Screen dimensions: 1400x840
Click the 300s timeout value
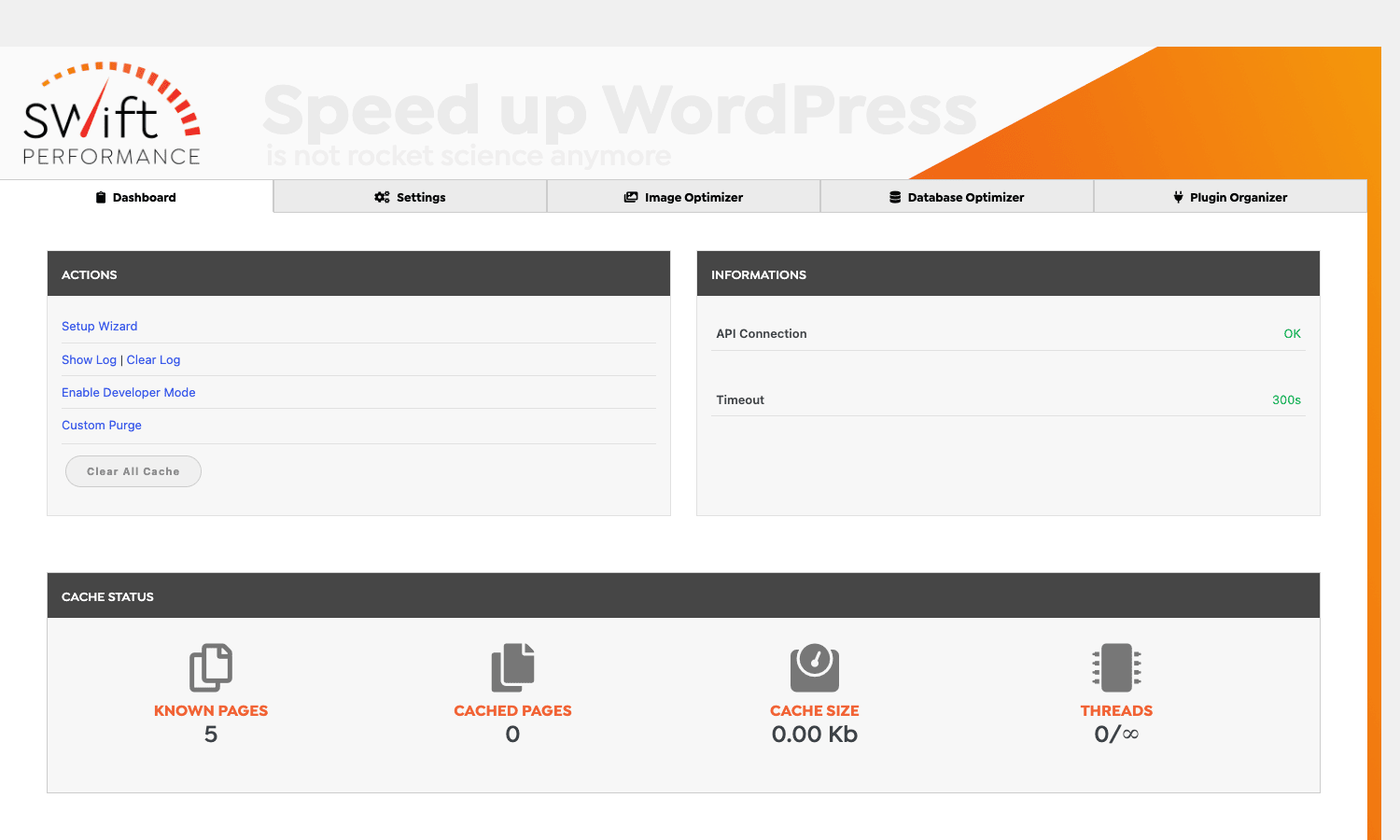(1286, 399)
